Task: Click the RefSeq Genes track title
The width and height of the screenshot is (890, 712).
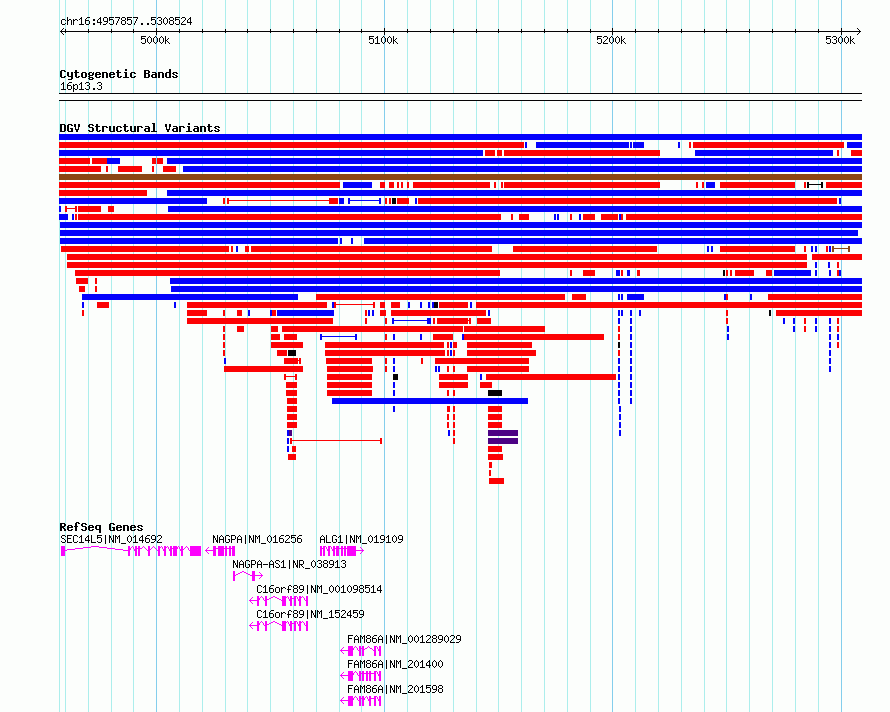Action: click(101, 527)
